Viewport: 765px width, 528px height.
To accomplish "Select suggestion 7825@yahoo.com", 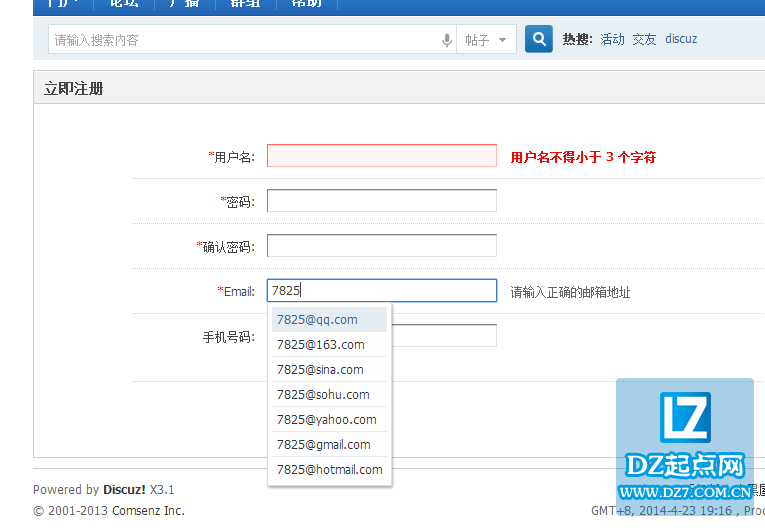I will [x=329, y=420].
